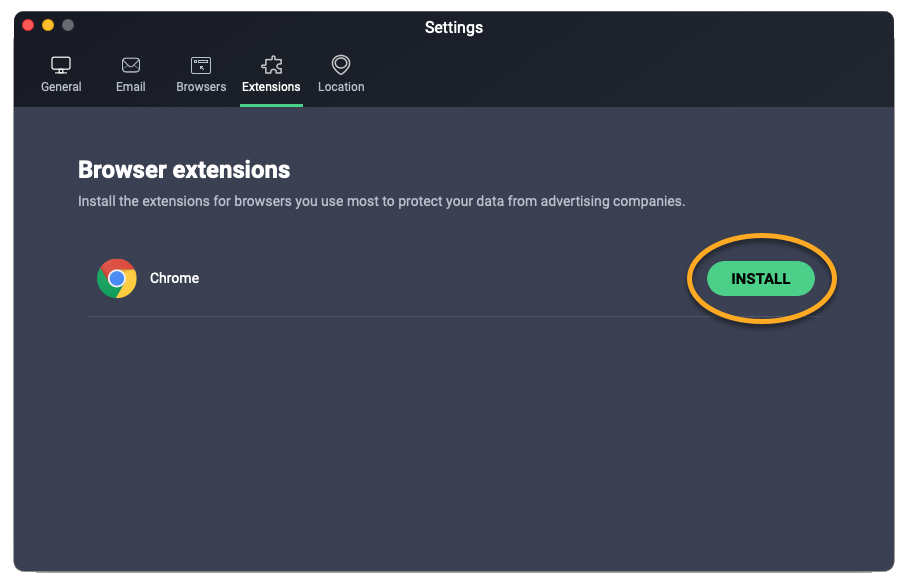Select the Extensions tab label
This screenshot has height=585, width=911.
271,87
